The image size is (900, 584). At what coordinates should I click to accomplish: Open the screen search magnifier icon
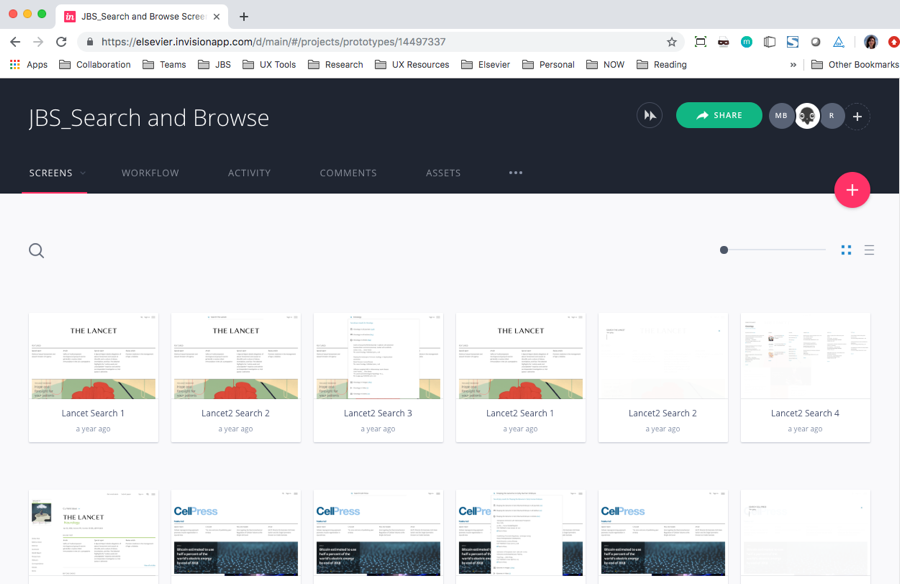(x=37, y=251)
